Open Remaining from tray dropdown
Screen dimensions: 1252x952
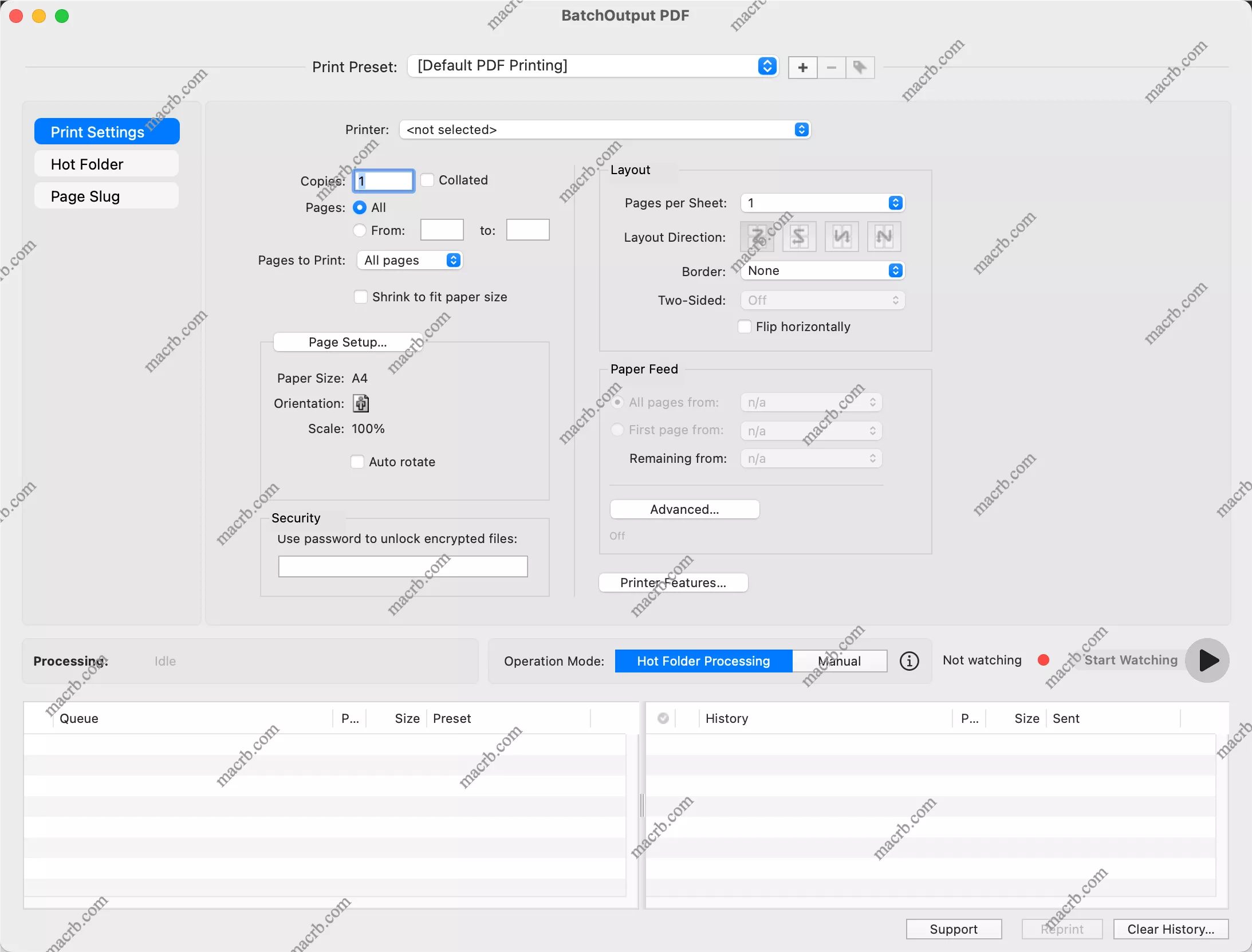click(811, 458)
